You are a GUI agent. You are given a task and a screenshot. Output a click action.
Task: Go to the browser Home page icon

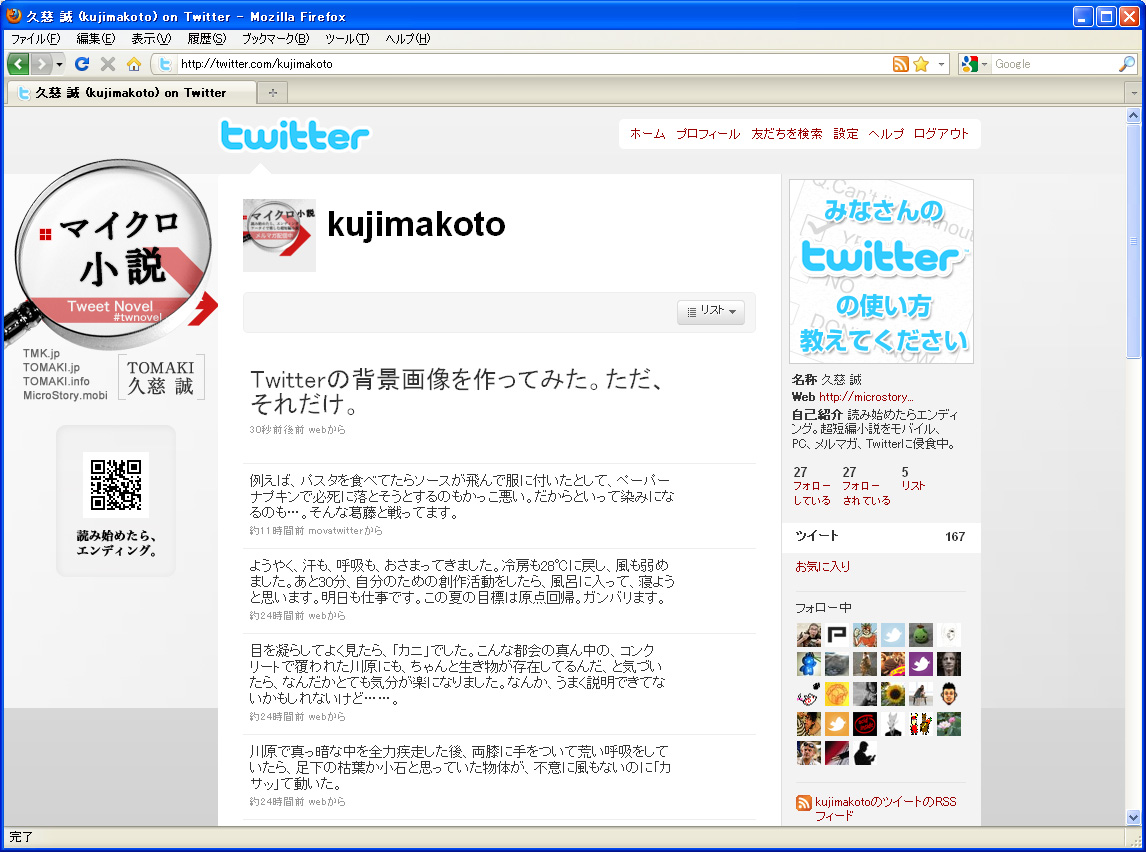pyautogui.click(x=133, y=64)
